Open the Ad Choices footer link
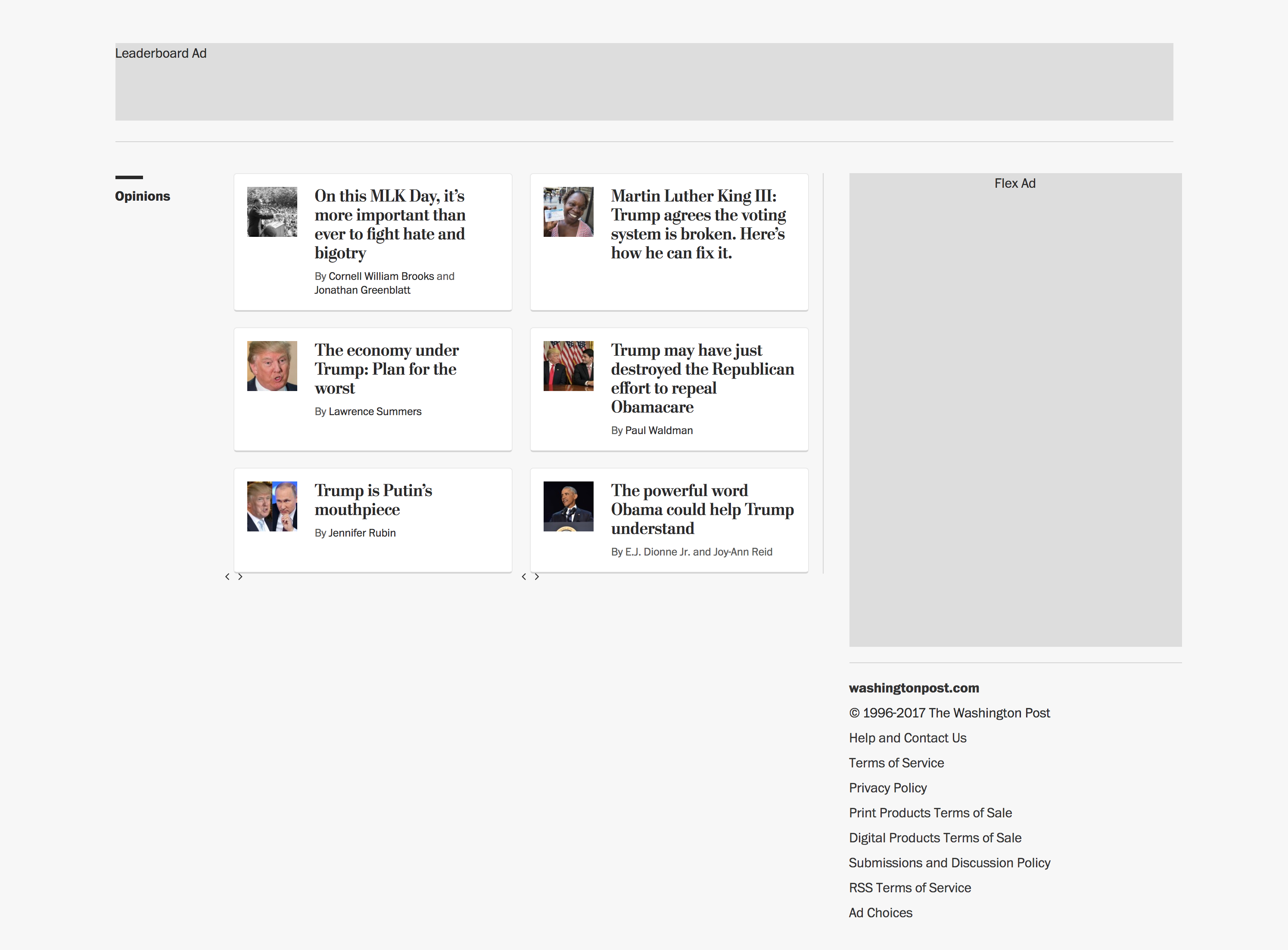This screenshot has width=1288, height=950. pyautogui.click(x=880, y=913)
